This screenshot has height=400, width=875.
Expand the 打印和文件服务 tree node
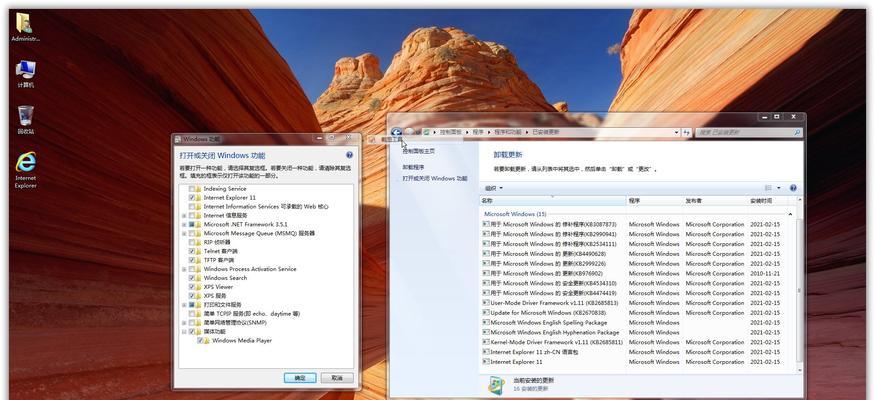click(184, 305)
